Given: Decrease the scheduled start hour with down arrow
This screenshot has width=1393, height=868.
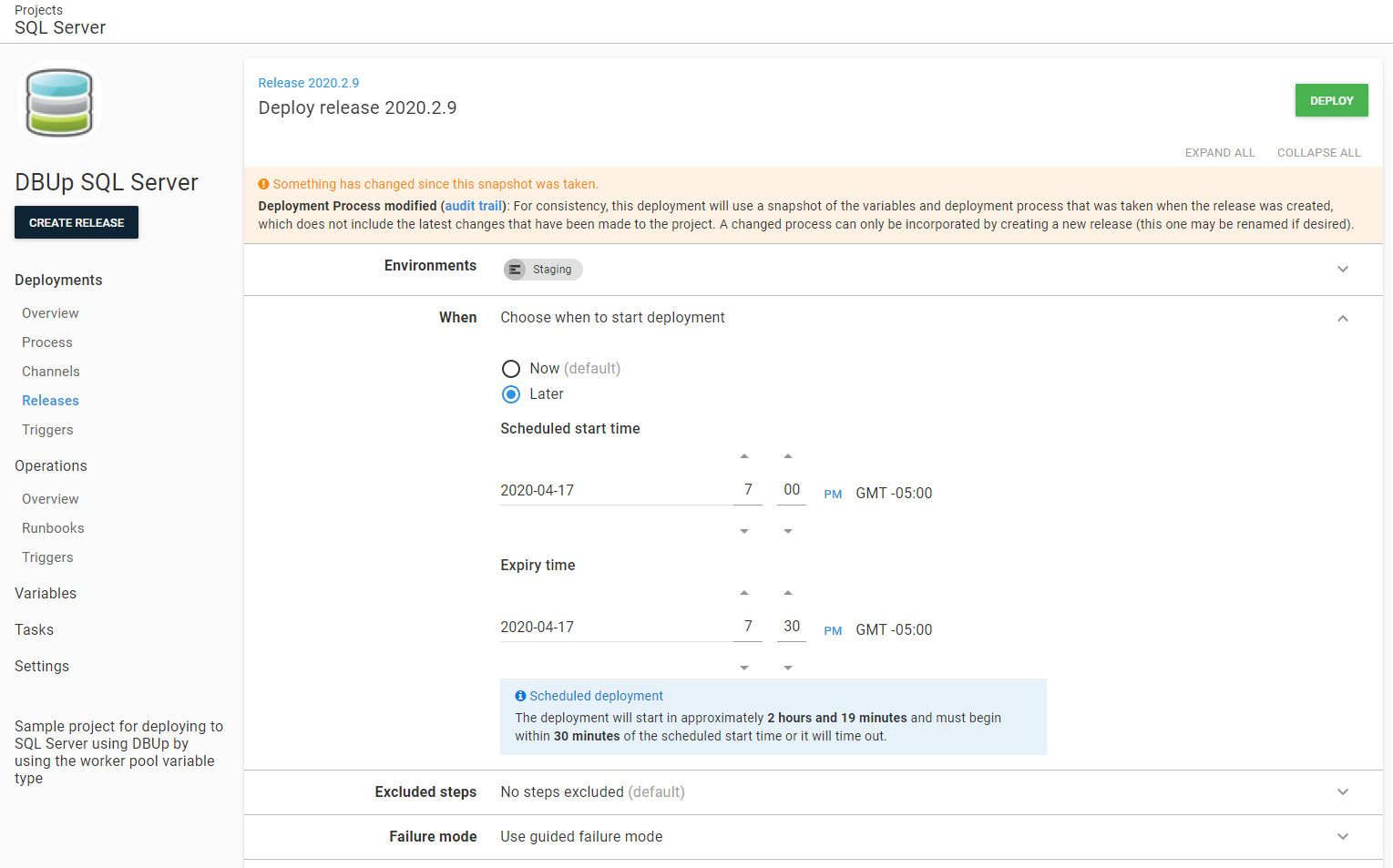Looking at the screenshot, I should (x=744, y=531).
